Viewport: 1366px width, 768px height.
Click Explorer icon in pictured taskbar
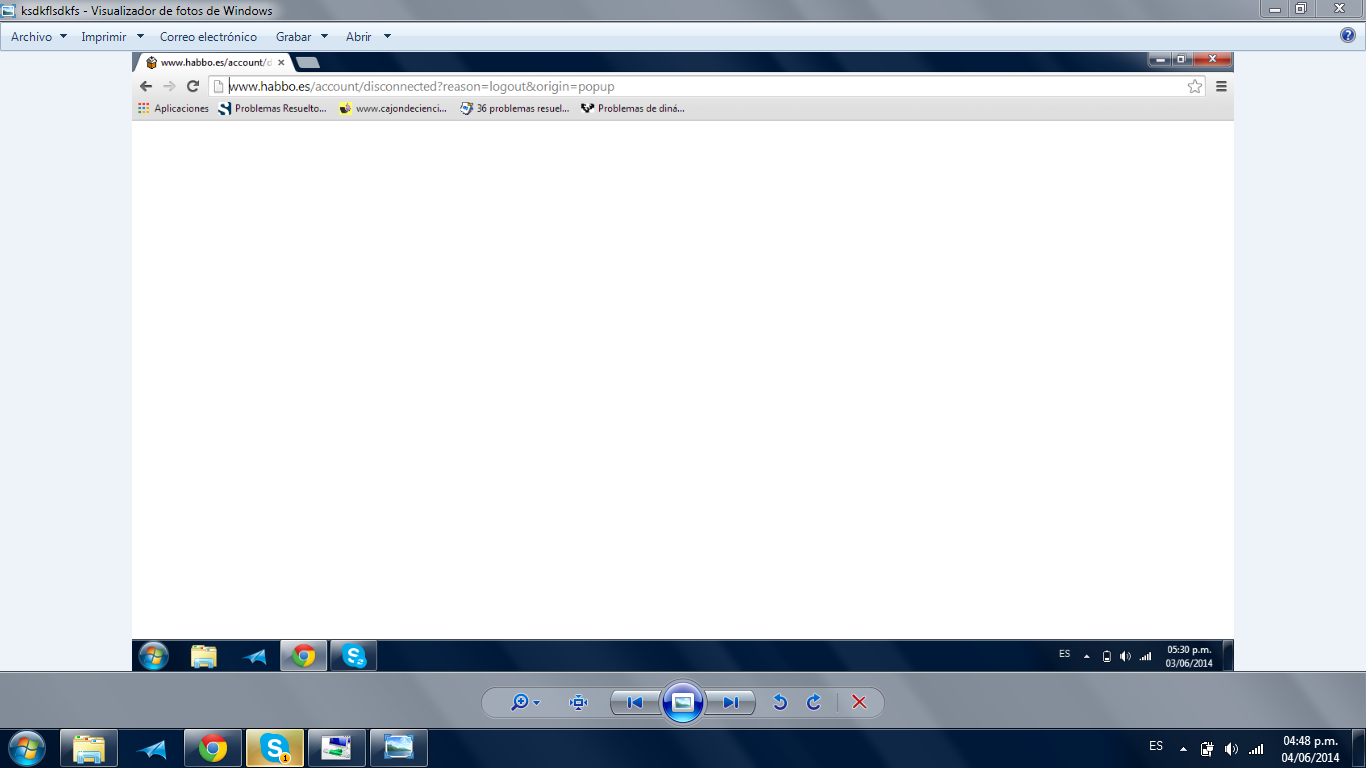point(204,656)
